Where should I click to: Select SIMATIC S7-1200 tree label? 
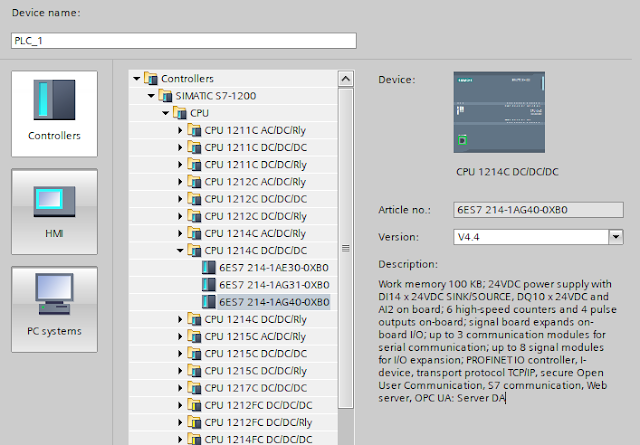tap(216, 96)
